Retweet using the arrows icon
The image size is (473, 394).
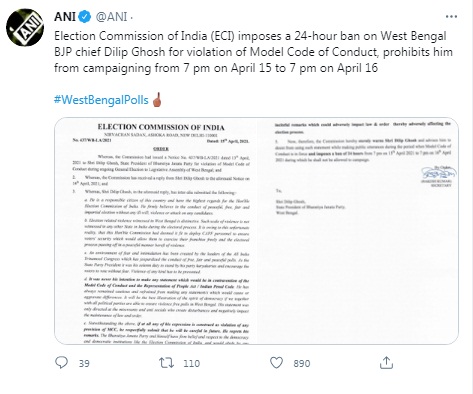(166, 363)
